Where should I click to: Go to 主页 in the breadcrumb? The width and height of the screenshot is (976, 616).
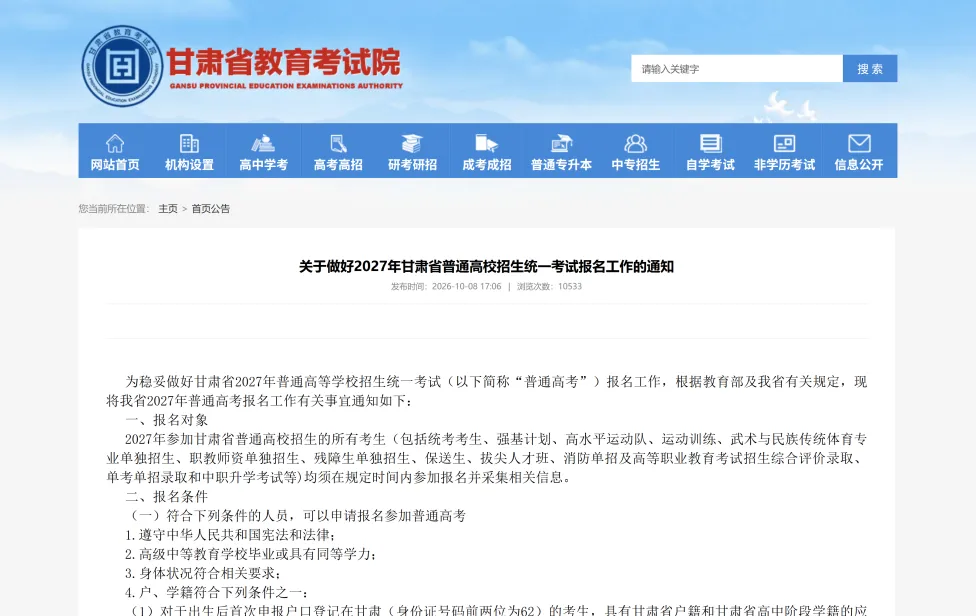[168, 208]
